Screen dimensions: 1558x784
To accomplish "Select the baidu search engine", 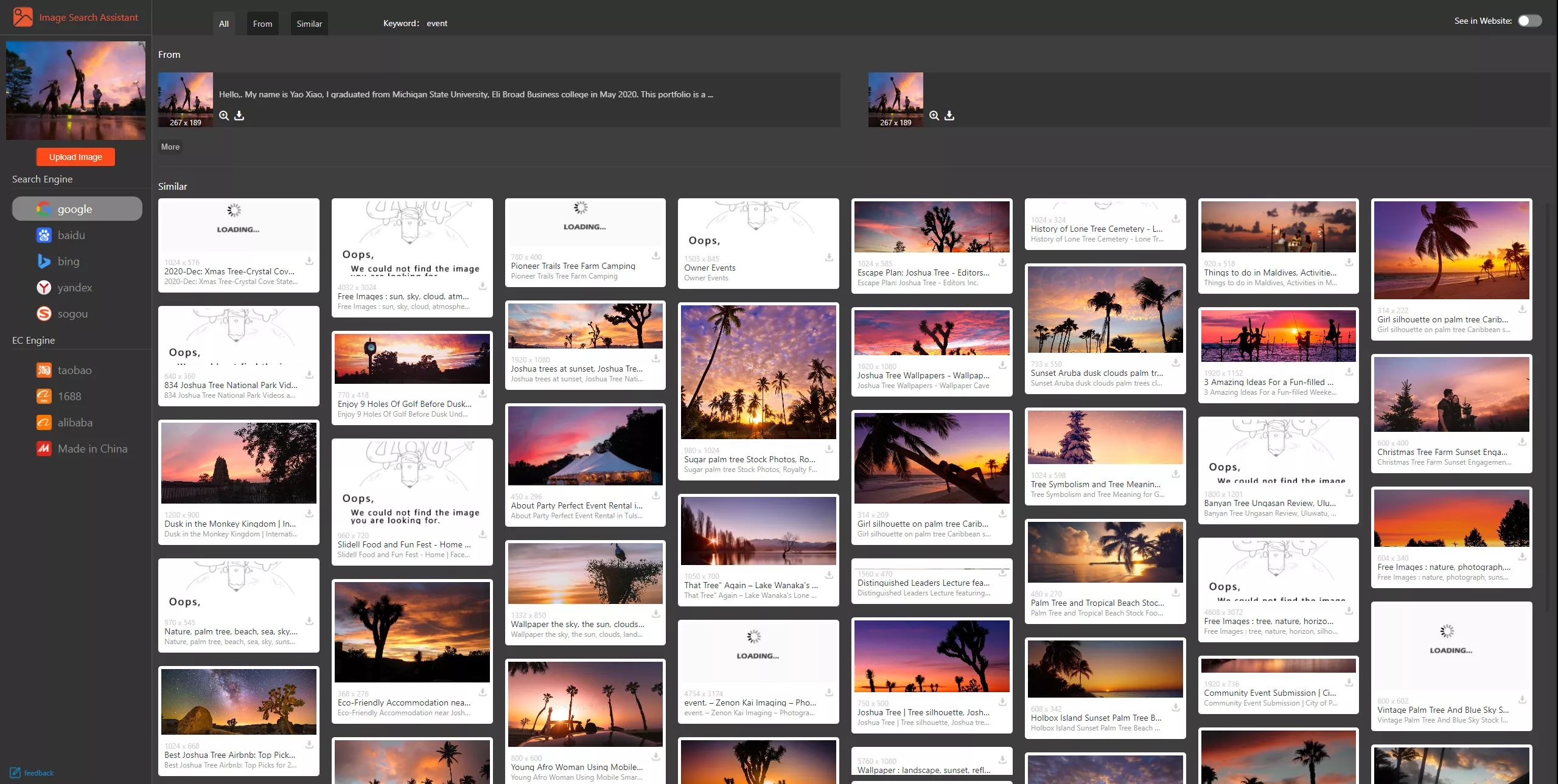I will click(x=71, y=235).
